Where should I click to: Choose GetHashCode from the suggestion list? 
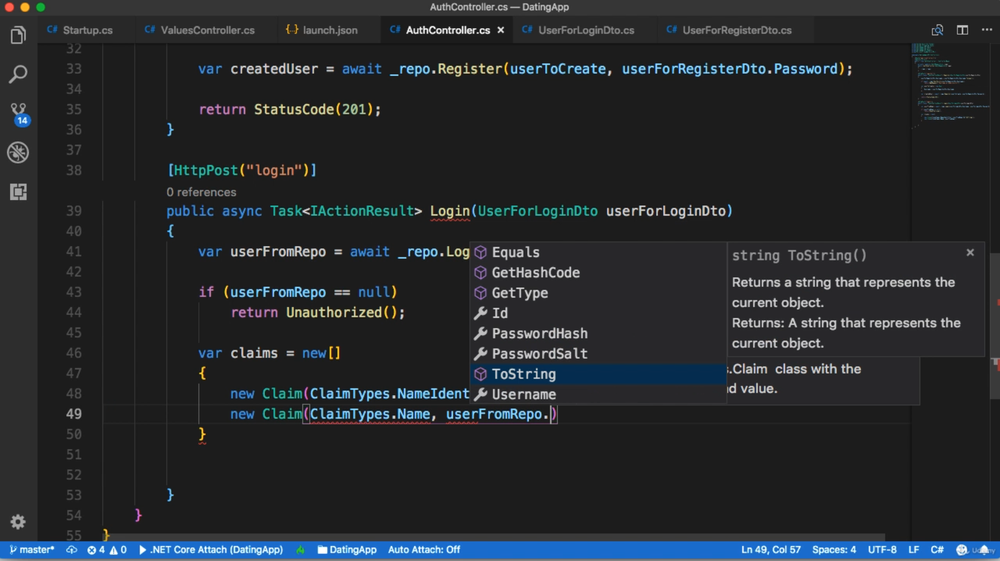598,273
